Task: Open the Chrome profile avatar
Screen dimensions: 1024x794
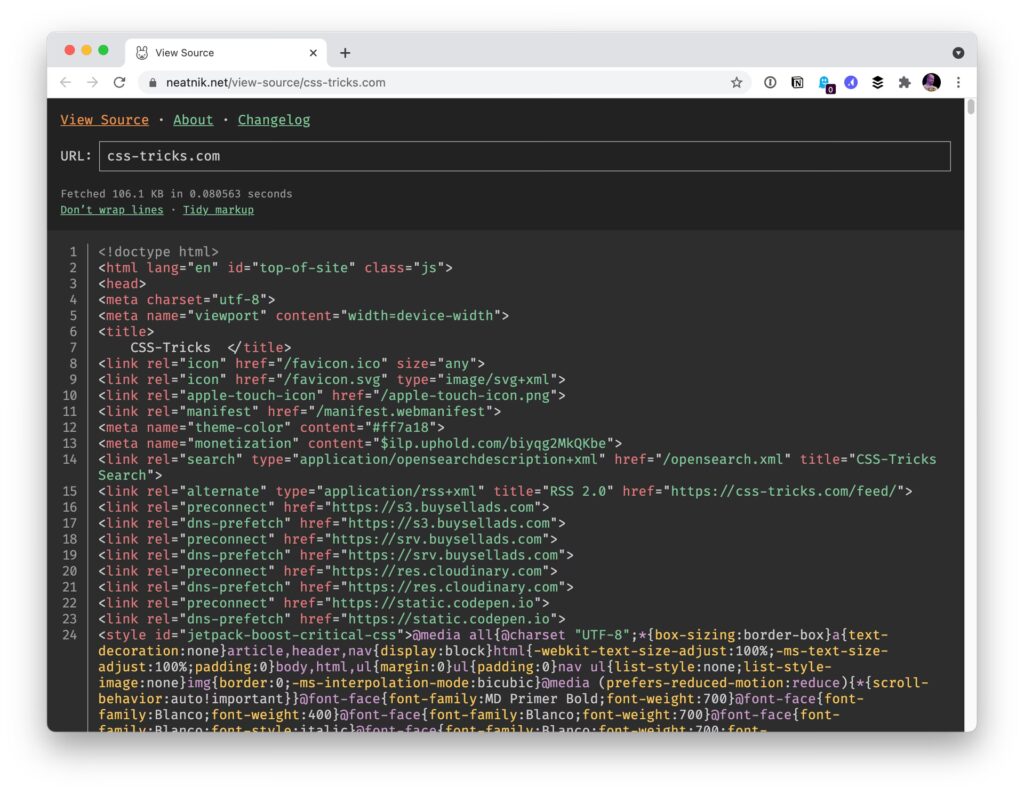Action: pos(931,83)
